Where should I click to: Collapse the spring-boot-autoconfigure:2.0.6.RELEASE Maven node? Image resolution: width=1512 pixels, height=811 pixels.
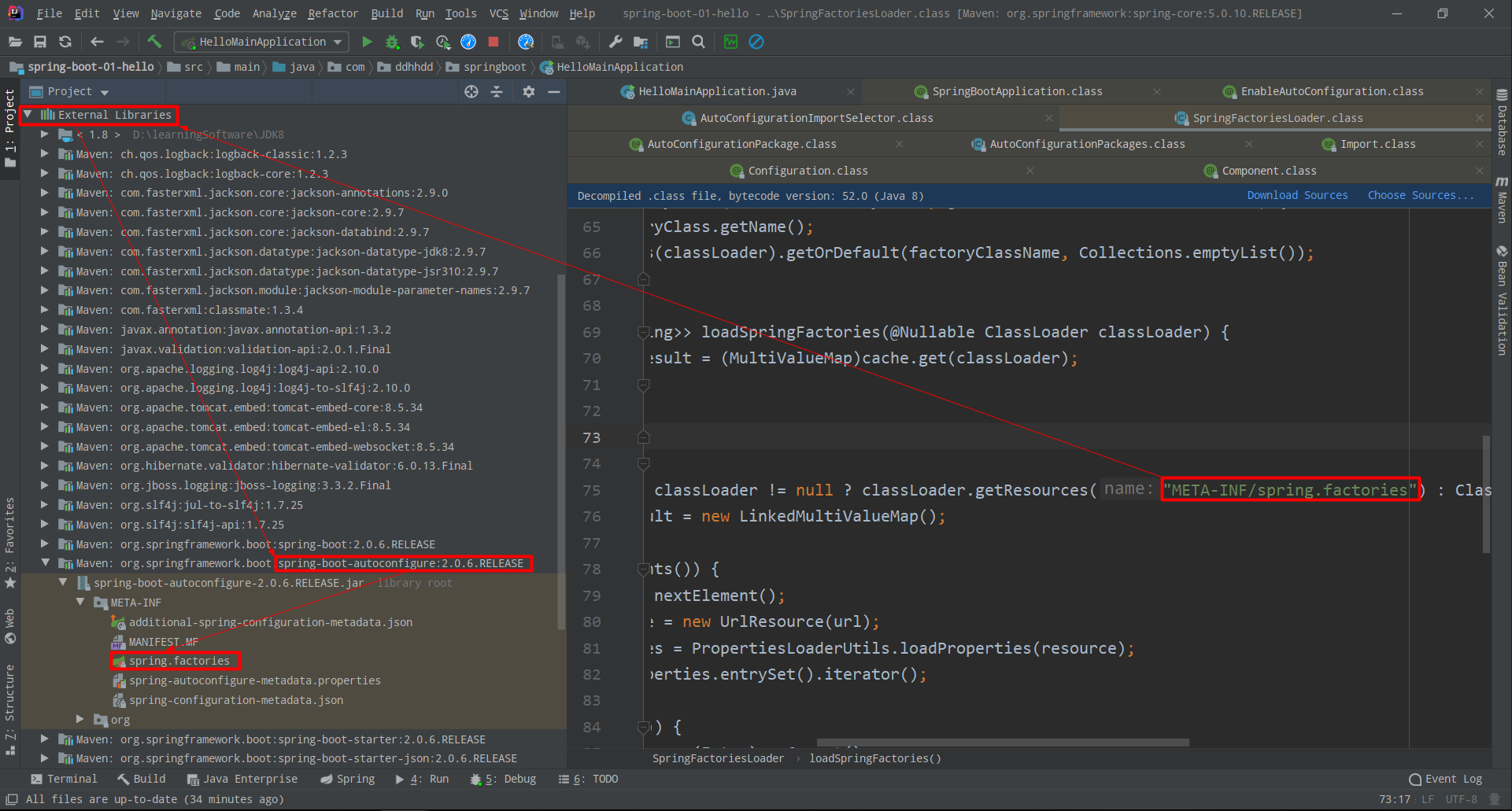45,563
